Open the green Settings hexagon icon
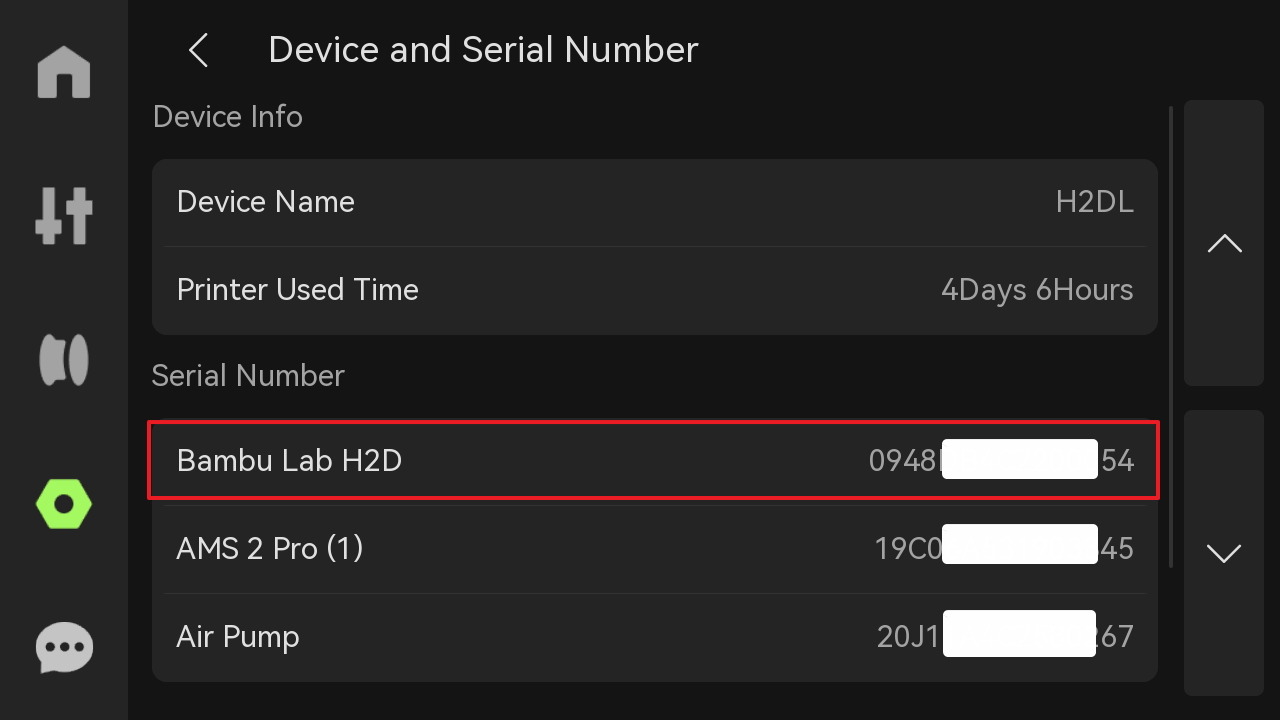Screen dimensions: 1280x720 pos(64,504)
